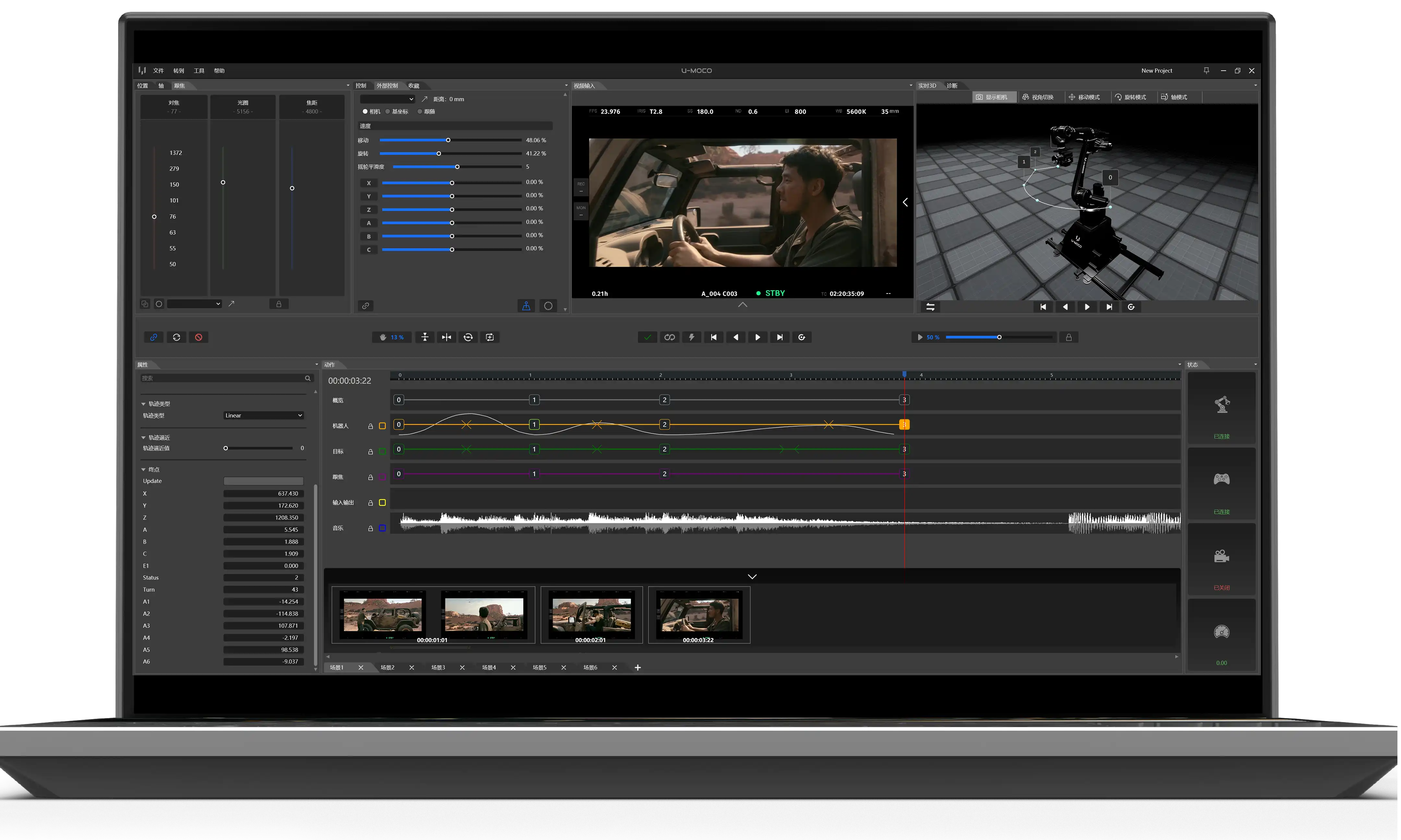Click the green checkmark confirm icon

click(x=647, y=337)
